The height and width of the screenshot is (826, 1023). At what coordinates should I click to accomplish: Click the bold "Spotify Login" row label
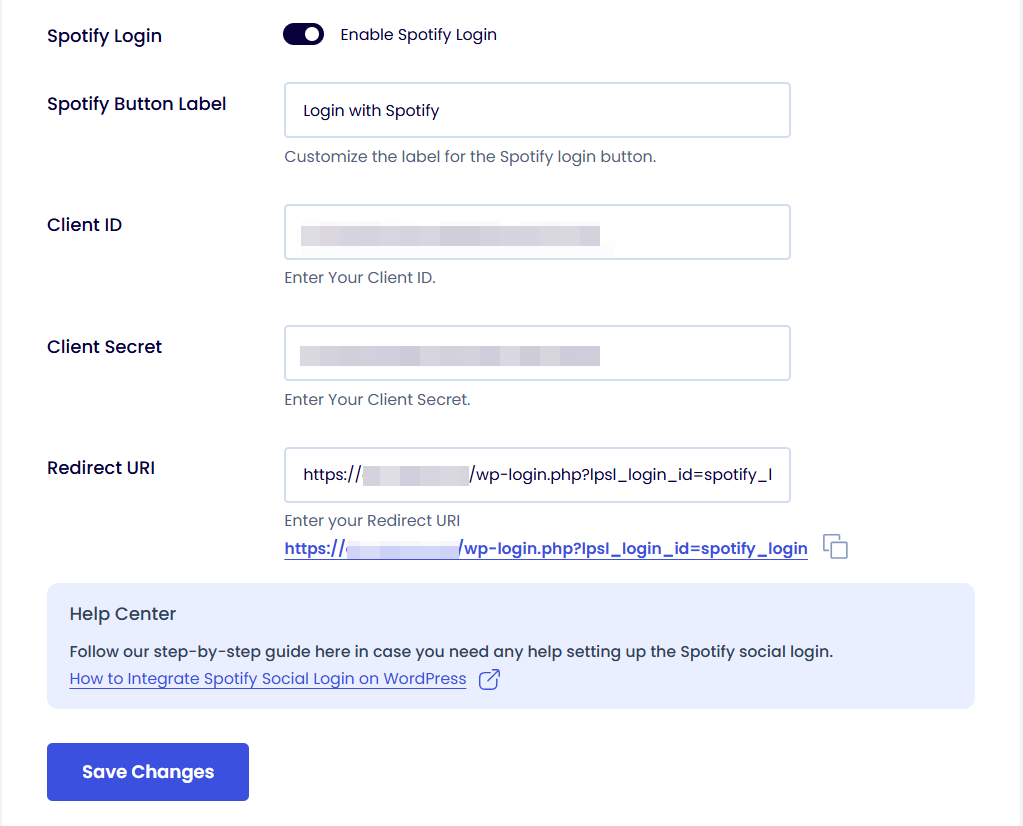pyautogui.click(x=104, y=36)
